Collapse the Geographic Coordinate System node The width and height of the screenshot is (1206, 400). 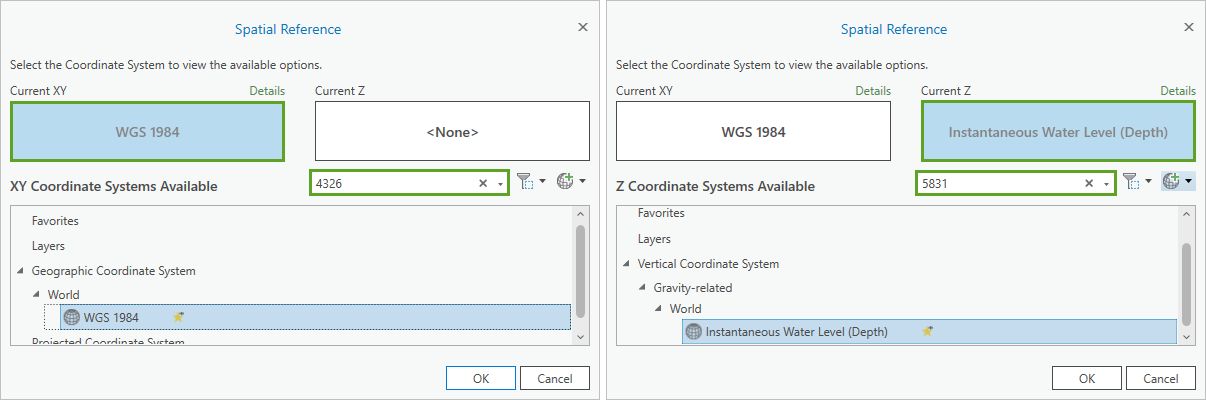[21, 271]
